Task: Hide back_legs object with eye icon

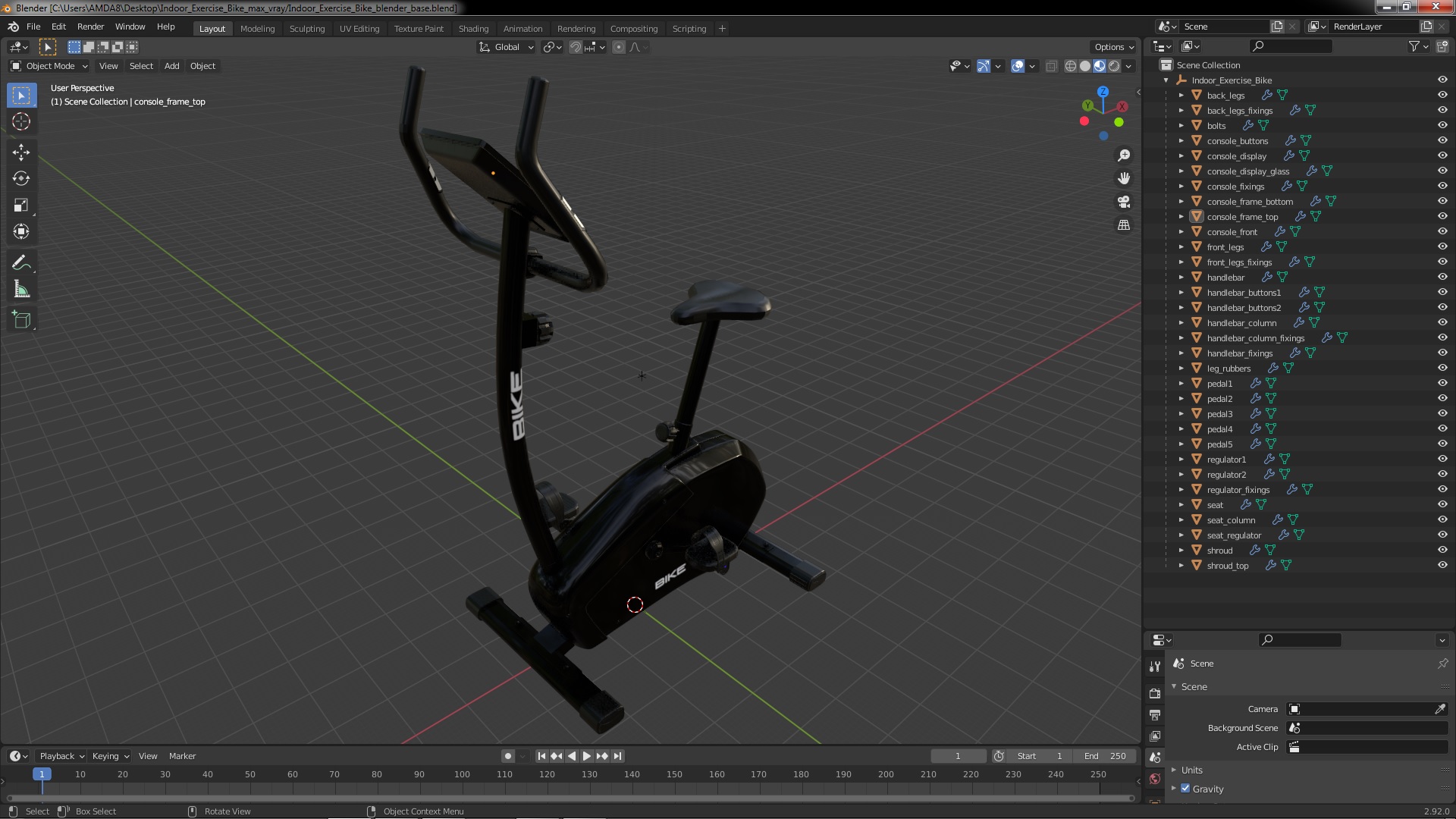Action: (1442, 96)
